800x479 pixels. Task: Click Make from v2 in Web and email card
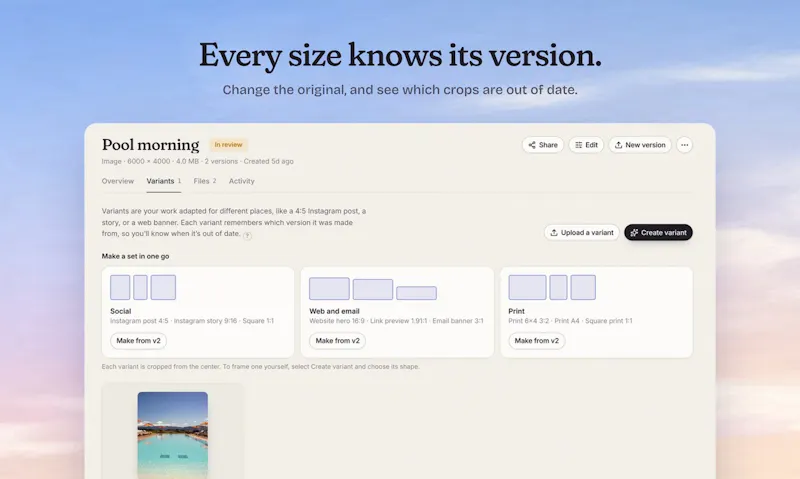point(337,341)
